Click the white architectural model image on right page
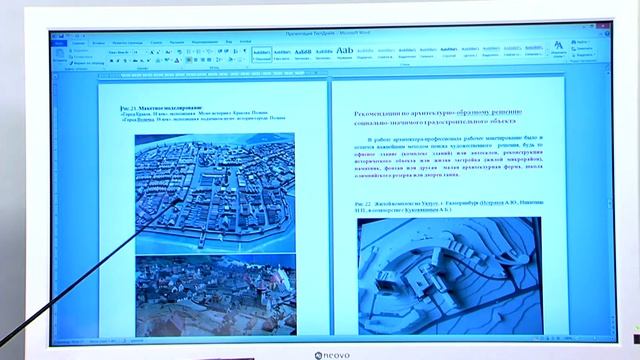The height and width of the screenshot is (360, 640). 450,276
